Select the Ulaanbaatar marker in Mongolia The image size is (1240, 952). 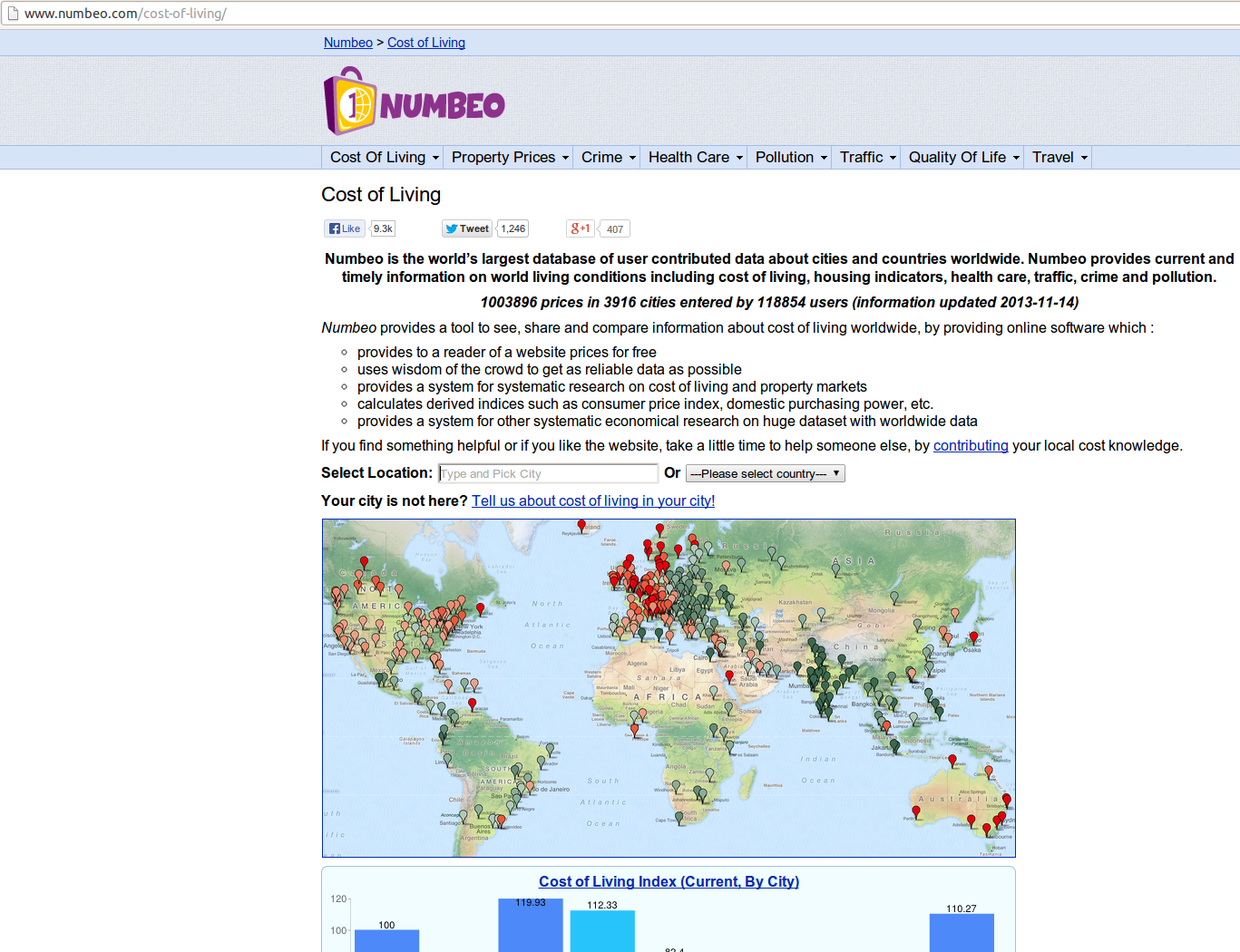point(894,597)
